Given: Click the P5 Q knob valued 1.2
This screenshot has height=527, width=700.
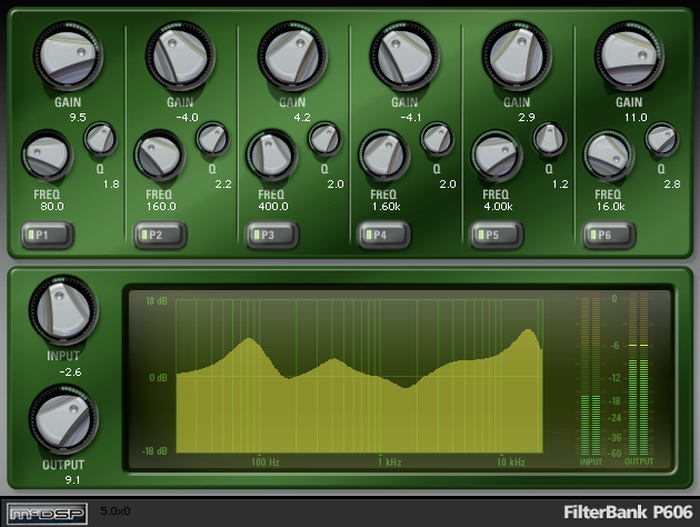Looking at the screenshot, I should pyautogui.click(x=549, y=139).
